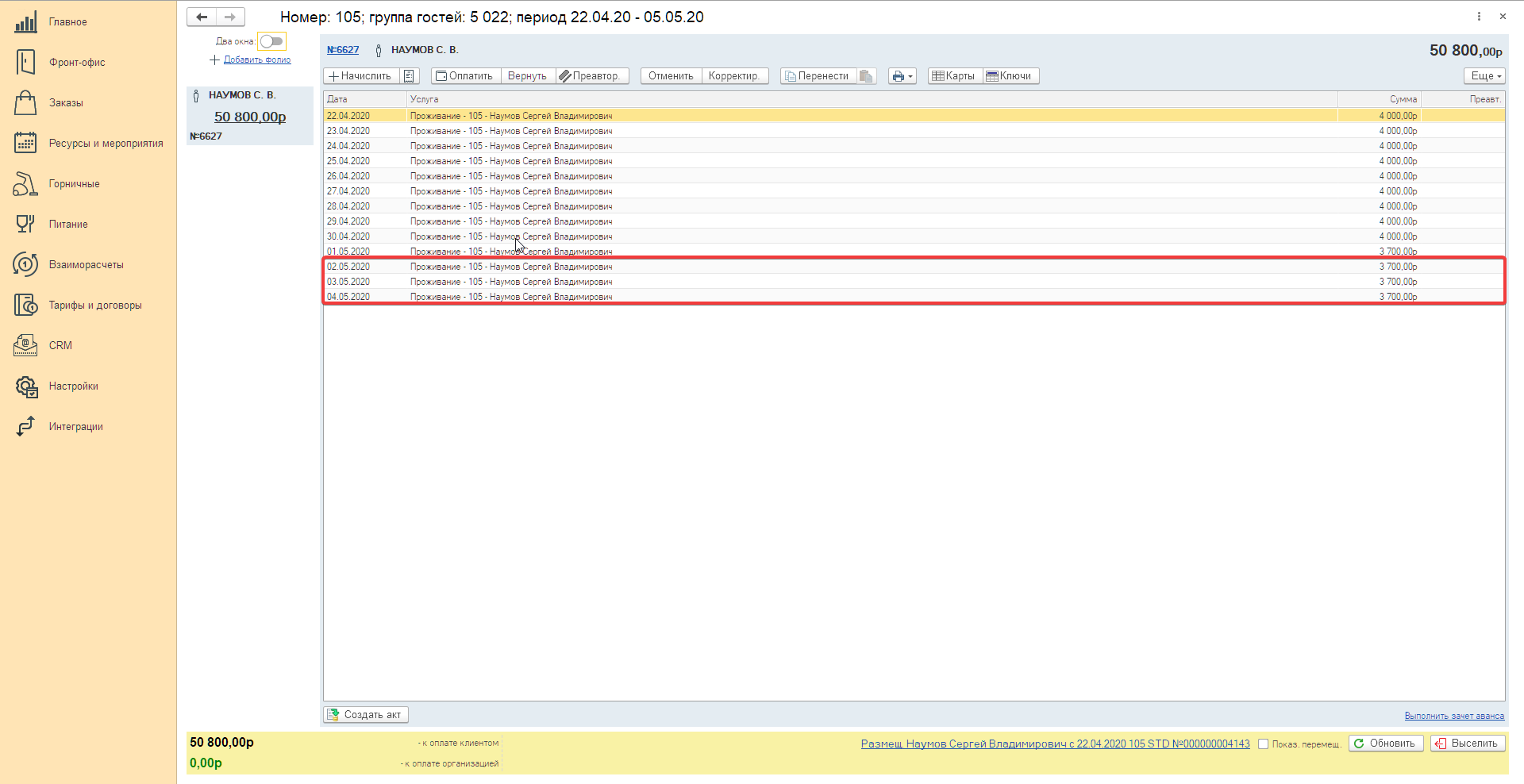Screen dimensions: 1524x784
Task: Click the Вернуть button
Action: click(528, 76)
